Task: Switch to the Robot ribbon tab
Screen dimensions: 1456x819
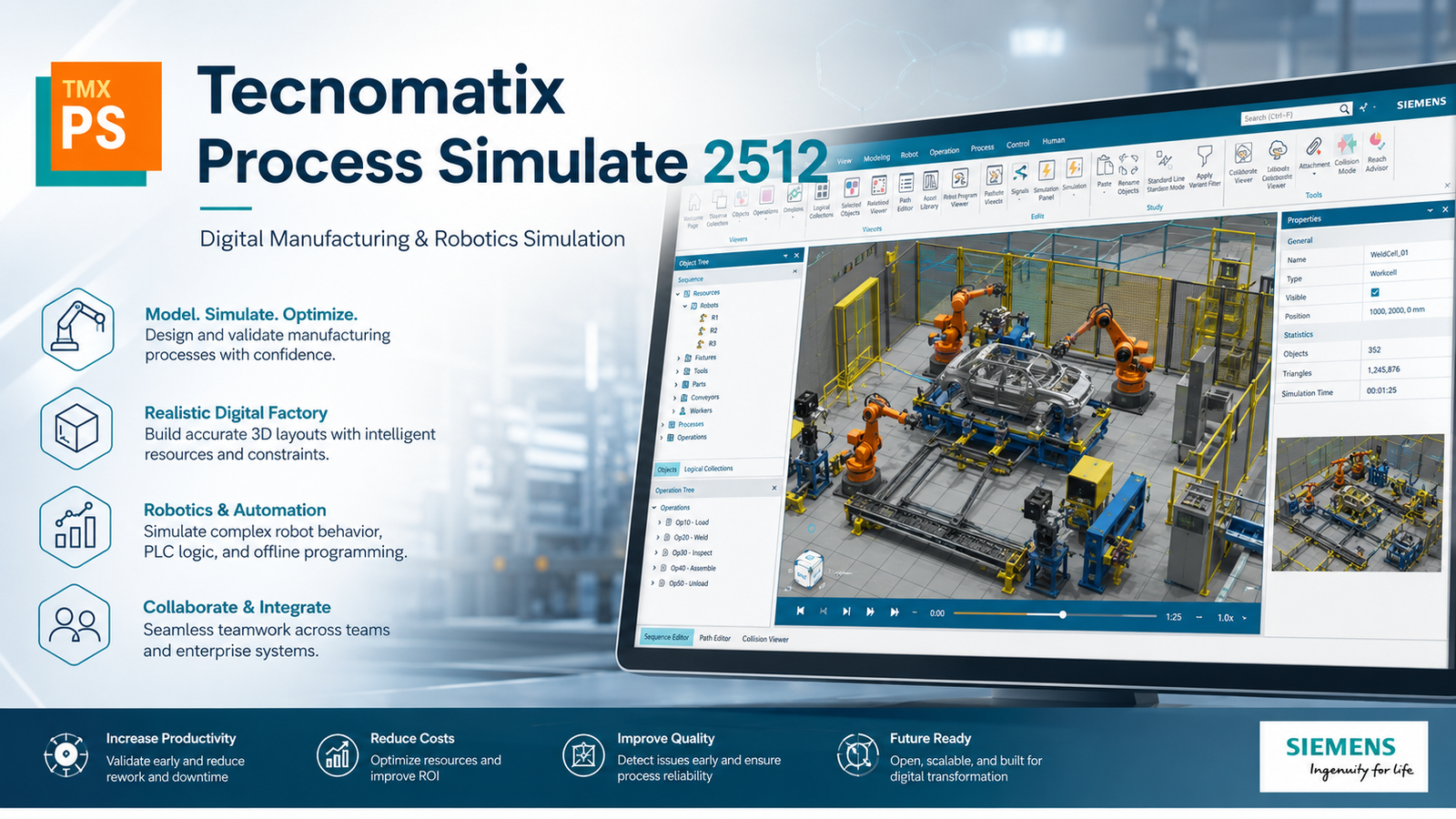Action: (x=909, y=155)
